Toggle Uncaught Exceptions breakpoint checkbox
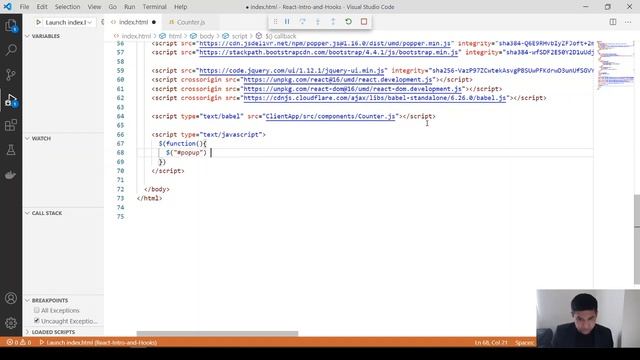The width and height of the screenshot is (640, 360). click(x=37, y=321)
